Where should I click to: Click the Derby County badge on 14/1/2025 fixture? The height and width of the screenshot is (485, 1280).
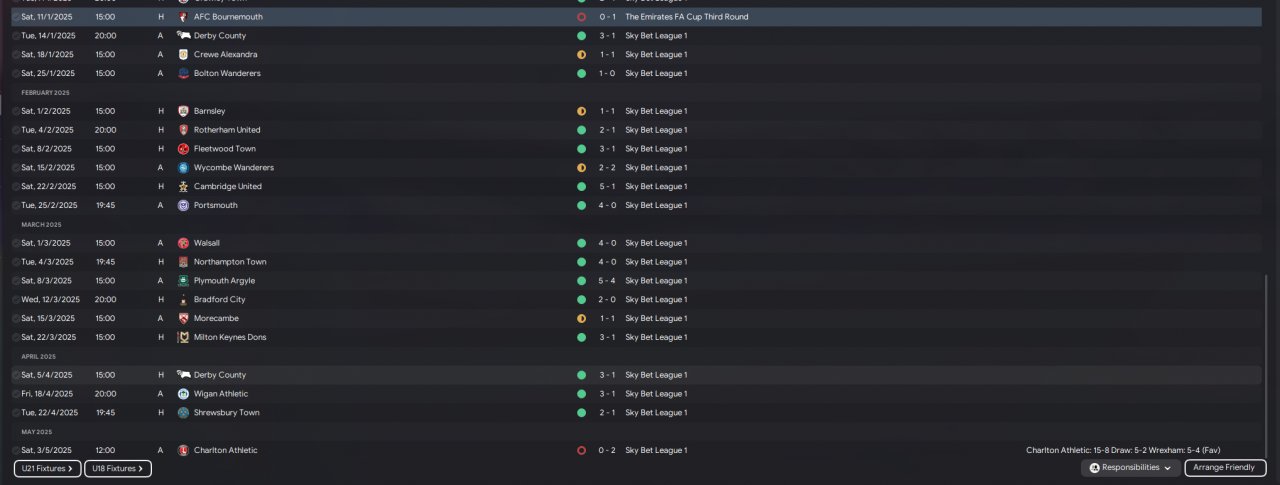coord(183,36)
